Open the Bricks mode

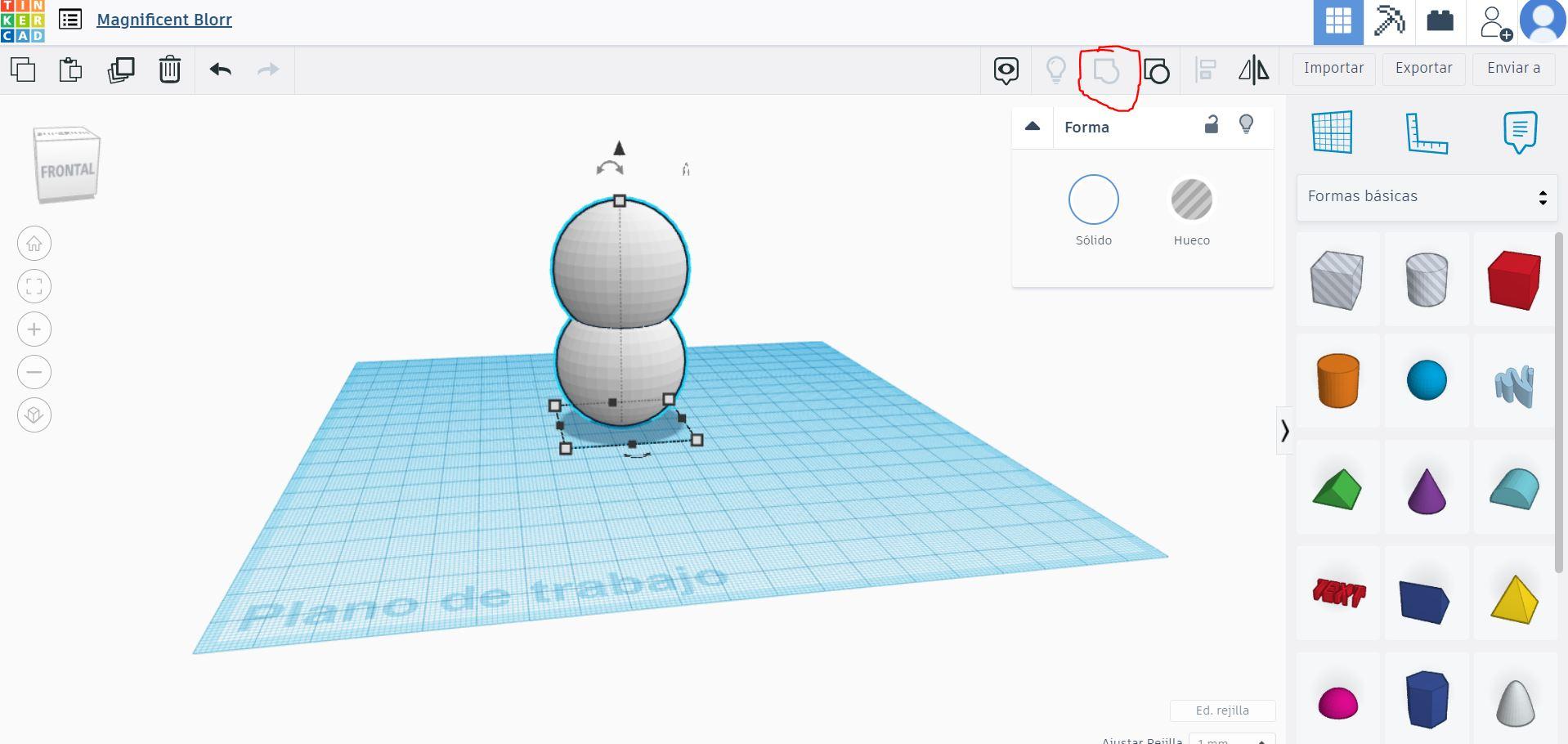(x=1440, y=22)
